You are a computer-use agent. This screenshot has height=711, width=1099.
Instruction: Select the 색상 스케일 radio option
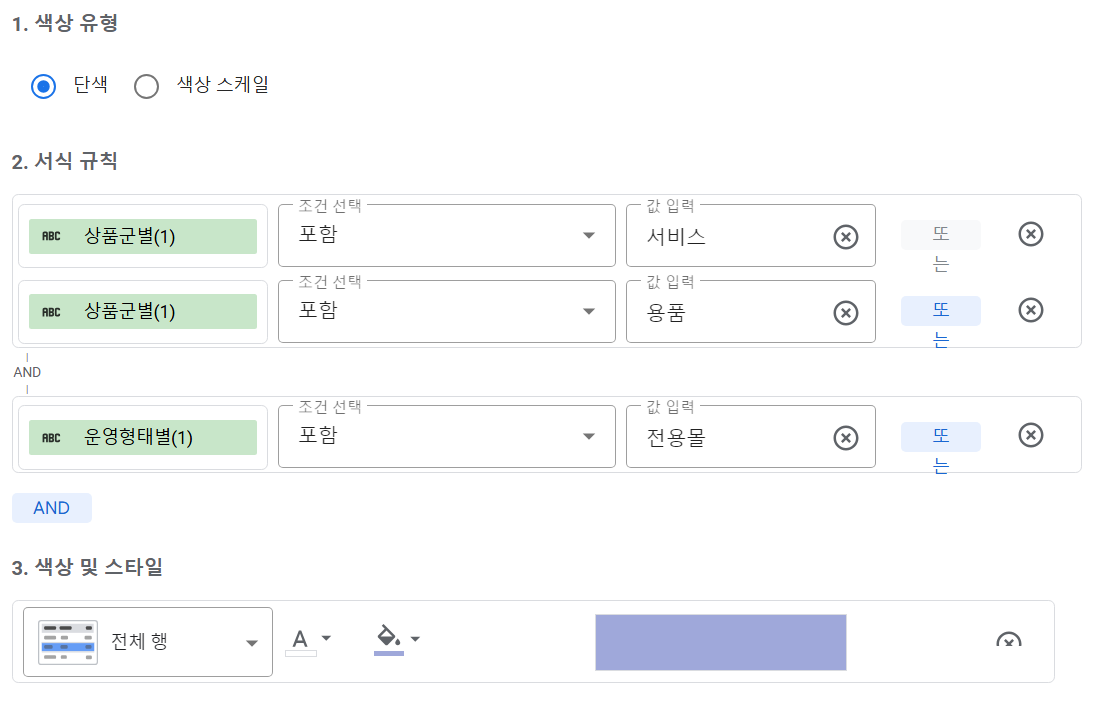coord(147,86)
